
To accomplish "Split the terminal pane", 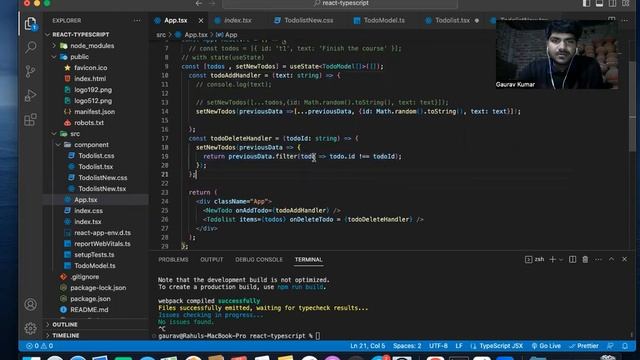I will pyautogui.click(x=573, y=259).
